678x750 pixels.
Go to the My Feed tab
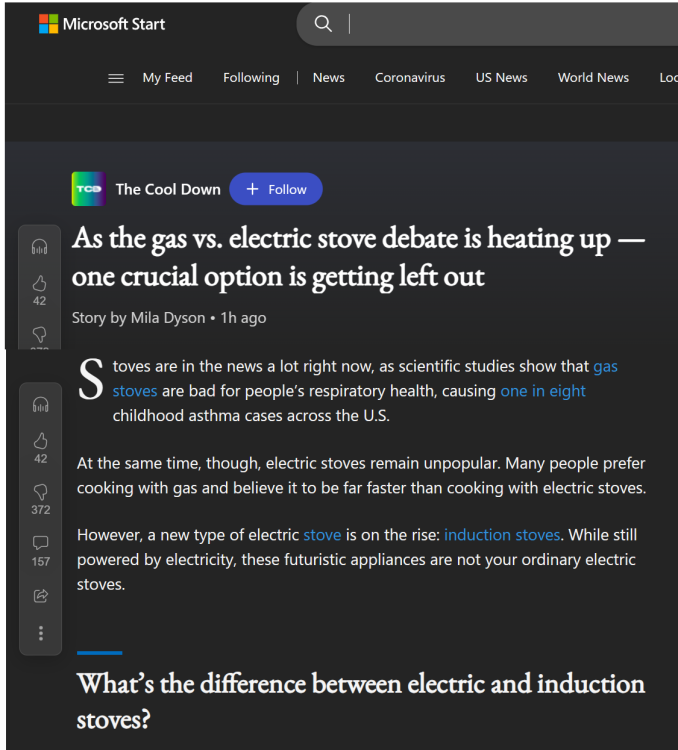click(167, 78)
